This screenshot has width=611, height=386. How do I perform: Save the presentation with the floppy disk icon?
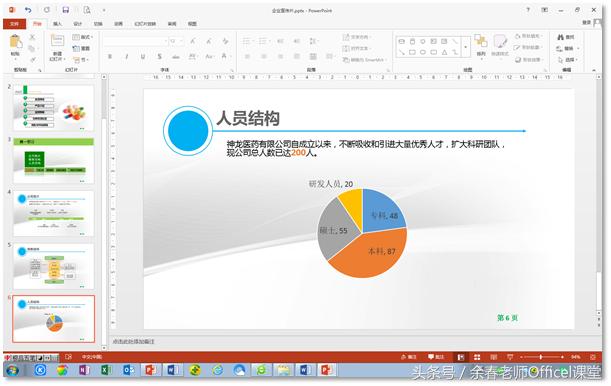click(x=65, y=10)
